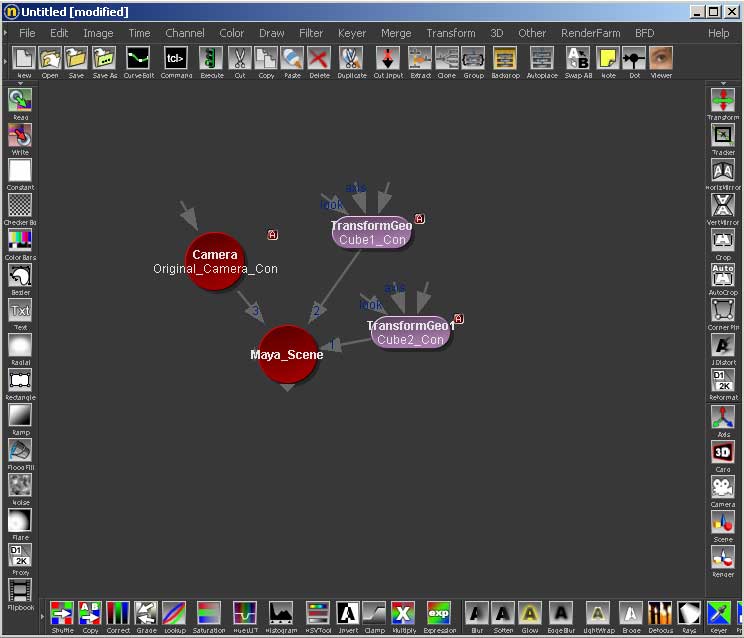Image resolution: width=744 pixels, height=638 pixels.
Task: Add a Constant color node
Action: [x=20, y=170]
